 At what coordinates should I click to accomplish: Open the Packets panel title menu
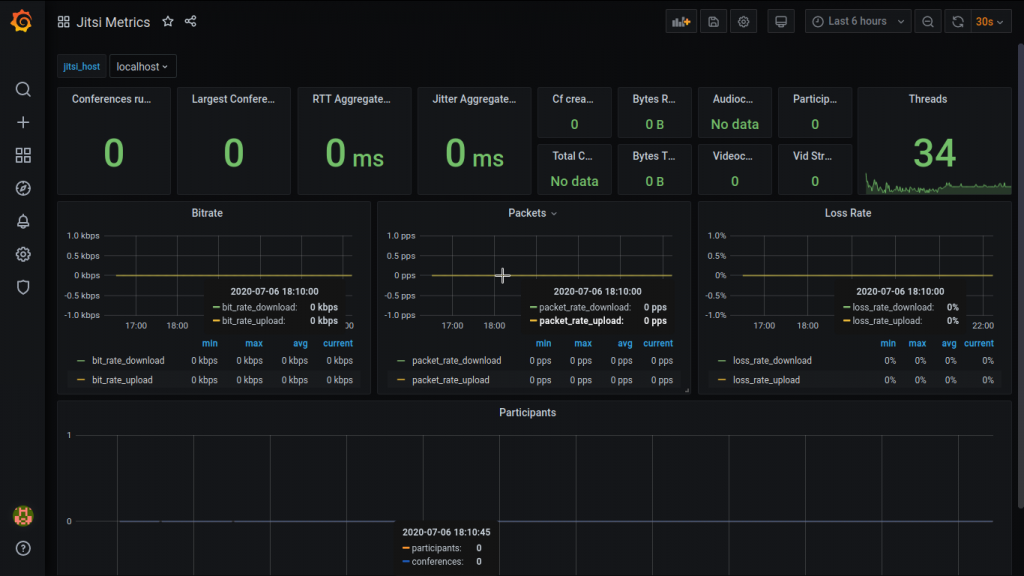tap(532, 213)
